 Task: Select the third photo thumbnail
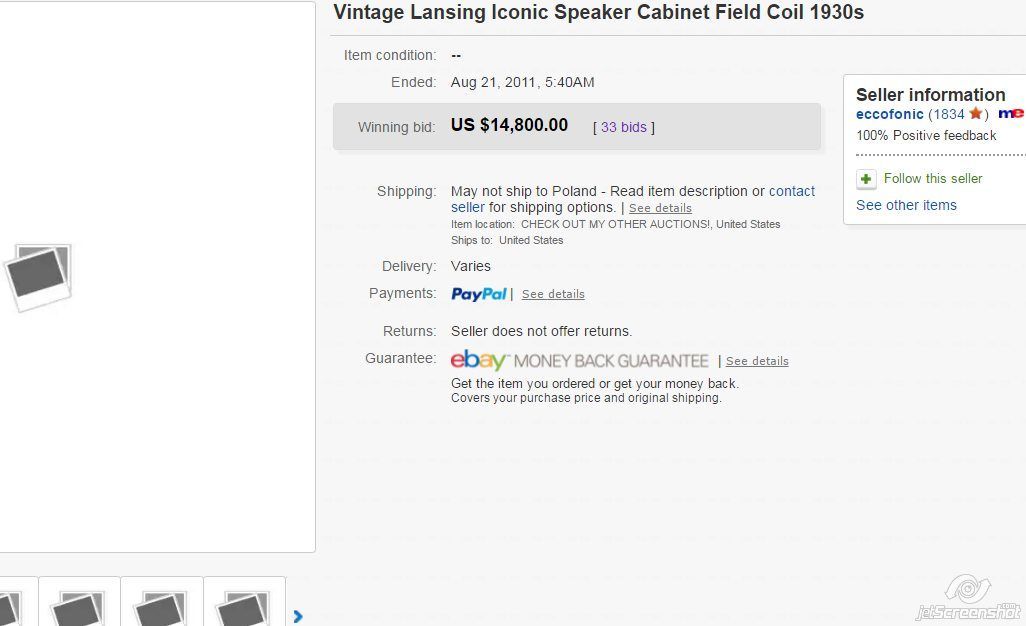pos(162,602)
